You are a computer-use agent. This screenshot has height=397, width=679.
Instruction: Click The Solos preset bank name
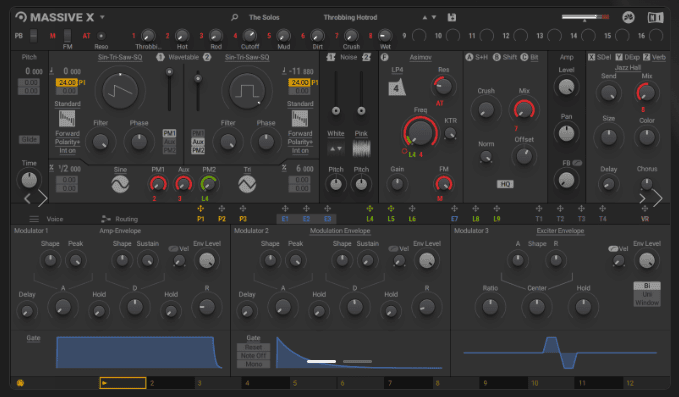tap(264, 17)
